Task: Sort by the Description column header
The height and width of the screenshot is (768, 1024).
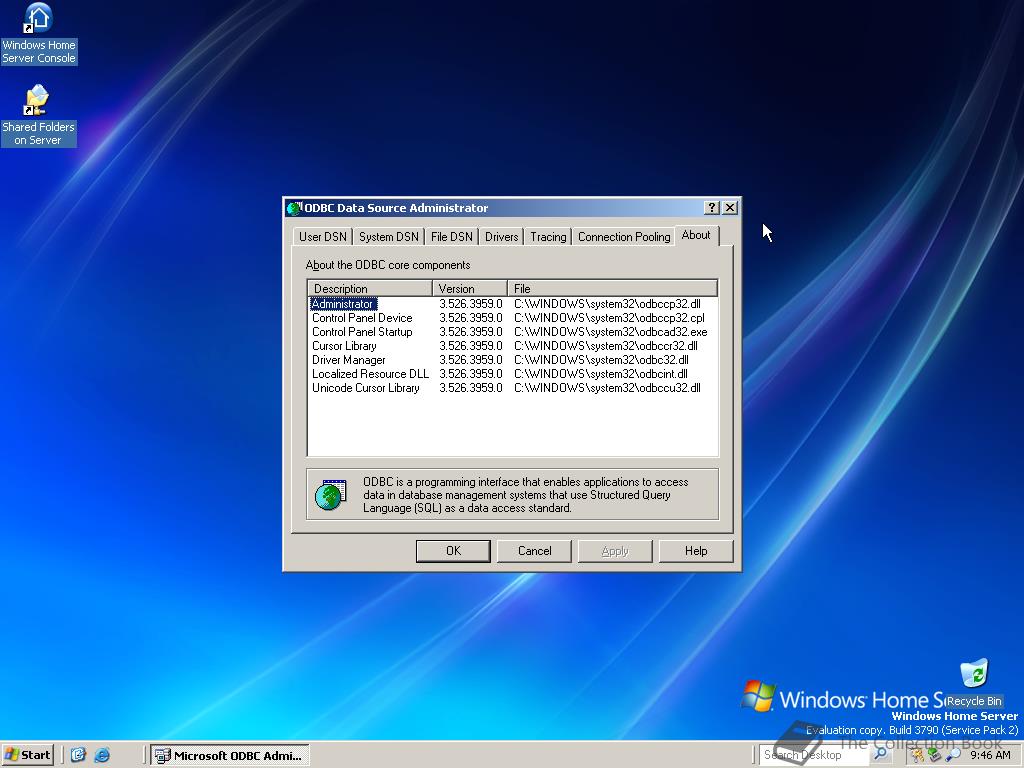Action: pos(370,289)
